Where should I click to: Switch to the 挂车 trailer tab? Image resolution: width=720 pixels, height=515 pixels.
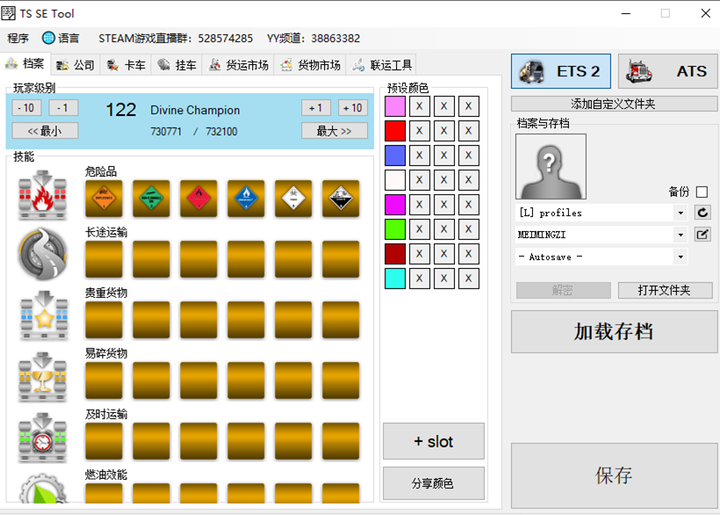(177, 65)
